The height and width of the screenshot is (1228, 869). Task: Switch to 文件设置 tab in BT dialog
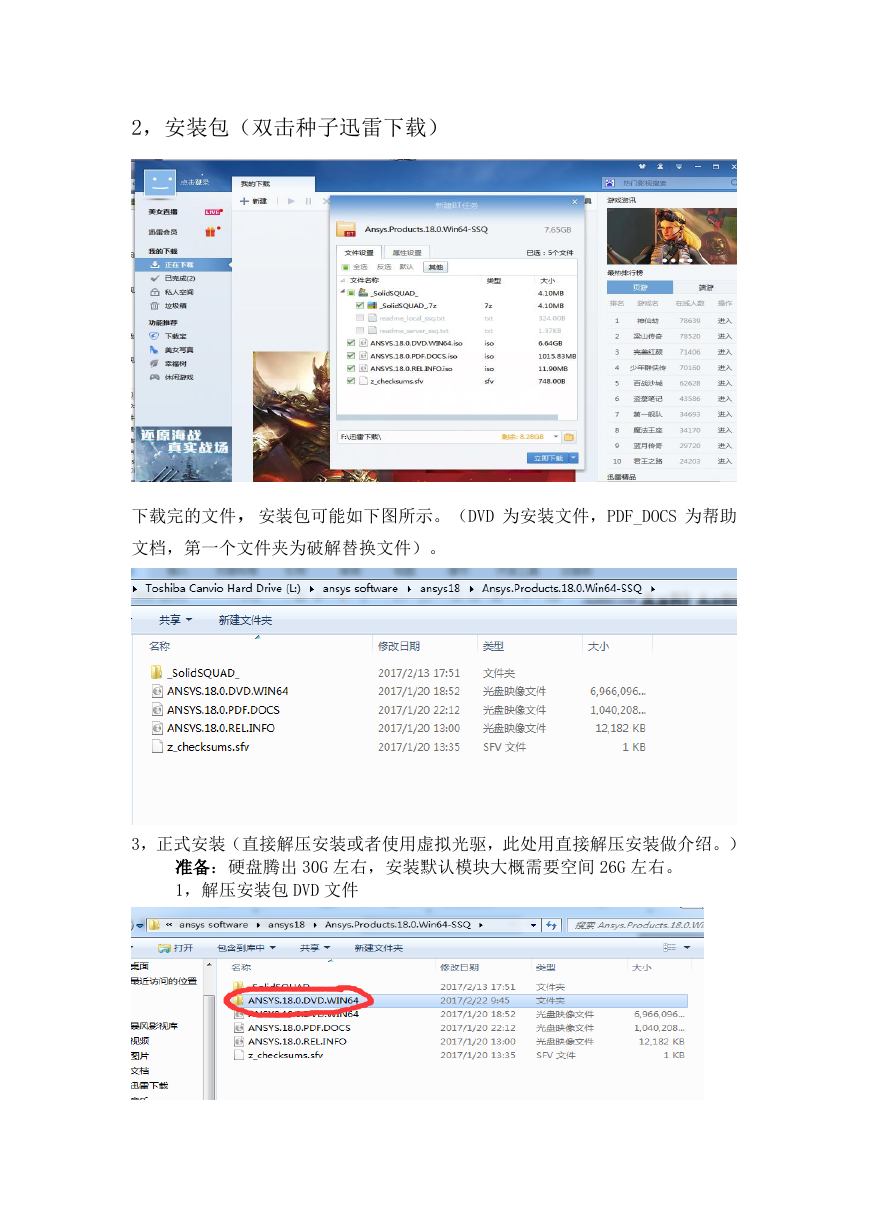(359, 252)
